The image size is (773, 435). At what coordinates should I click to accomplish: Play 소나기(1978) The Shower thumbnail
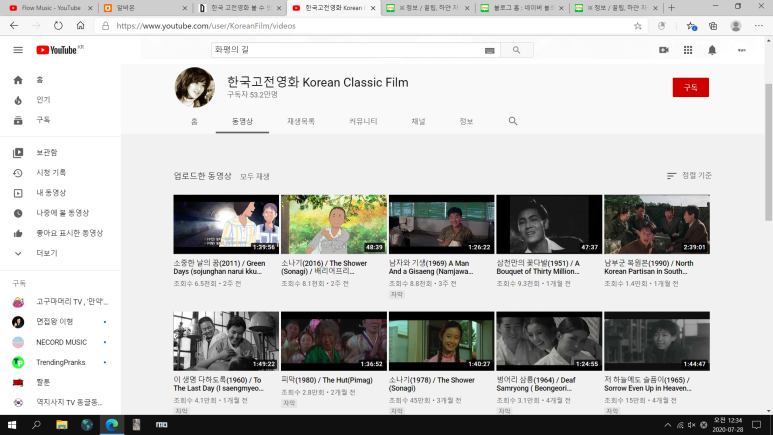point(441,341)
